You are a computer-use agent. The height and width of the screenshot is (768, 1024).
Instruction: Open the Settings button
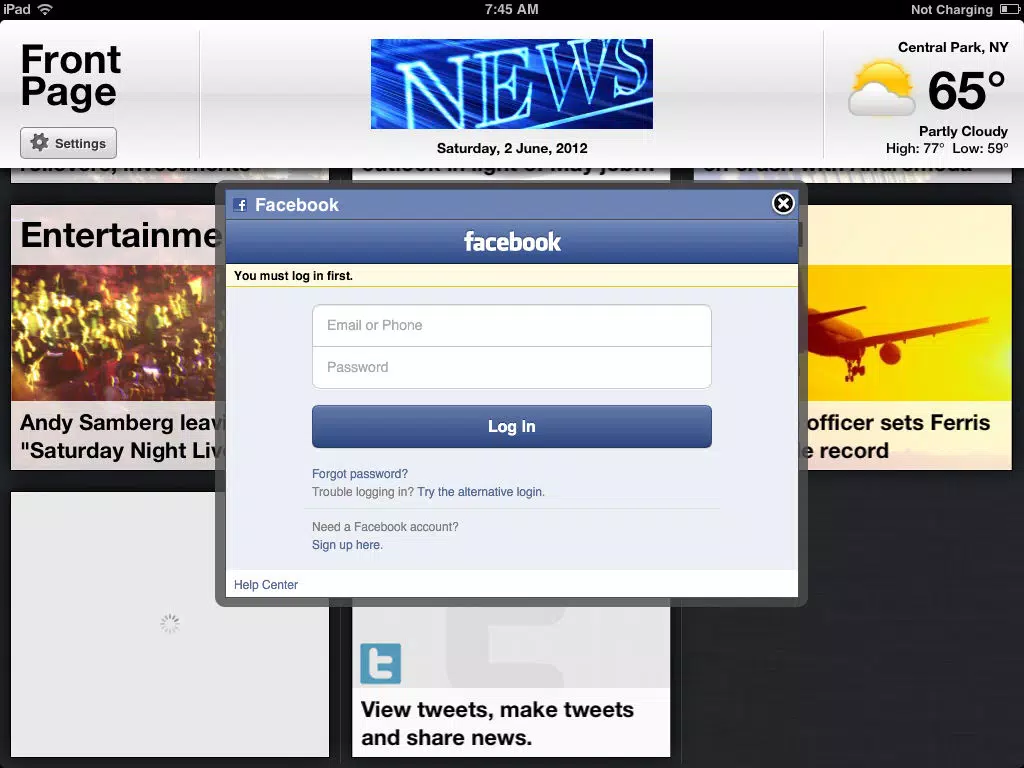[x=69, y=143]
